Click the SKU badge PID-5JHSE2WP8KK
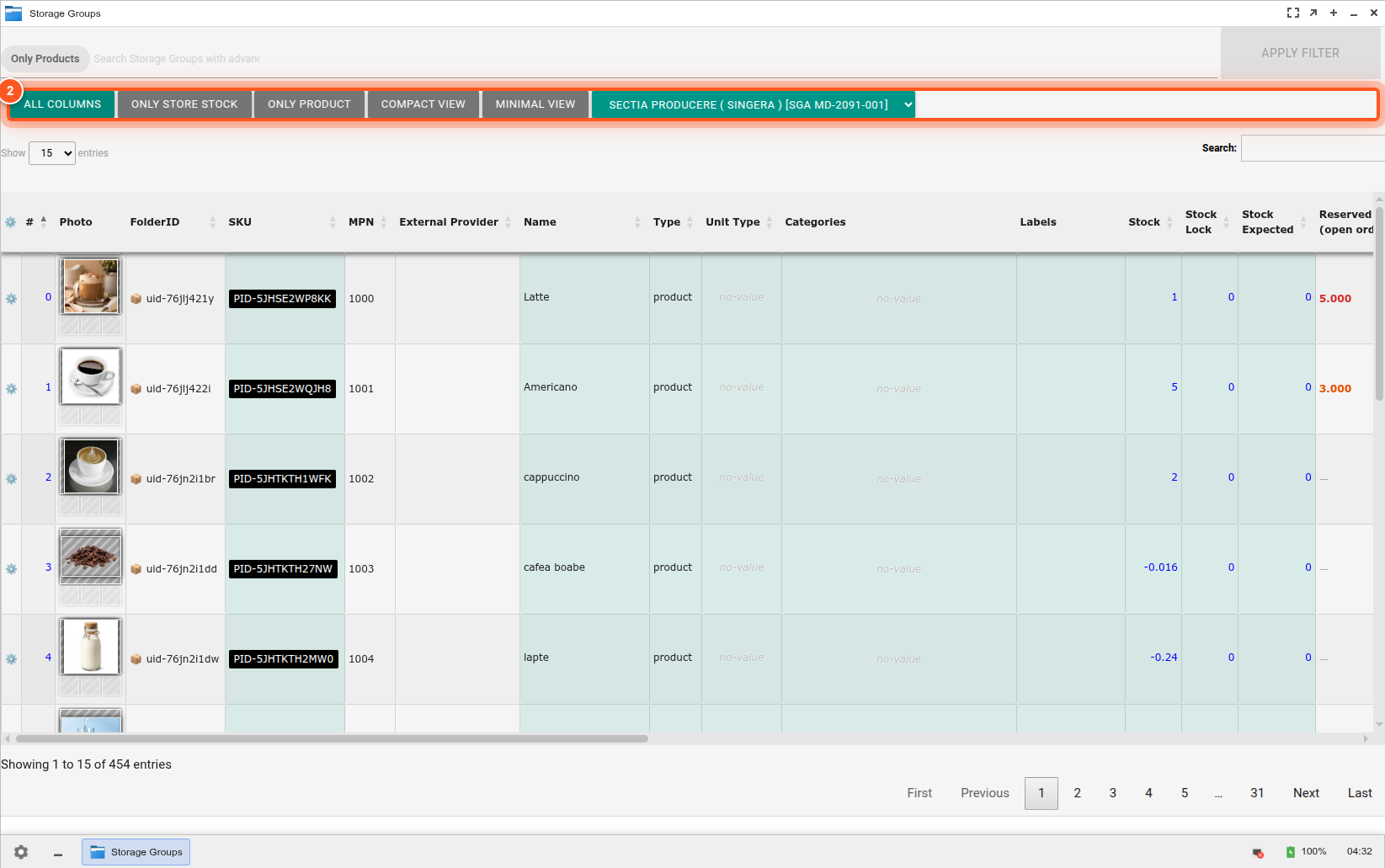The width and height of the screenshot is (1385, 868). 282,299
